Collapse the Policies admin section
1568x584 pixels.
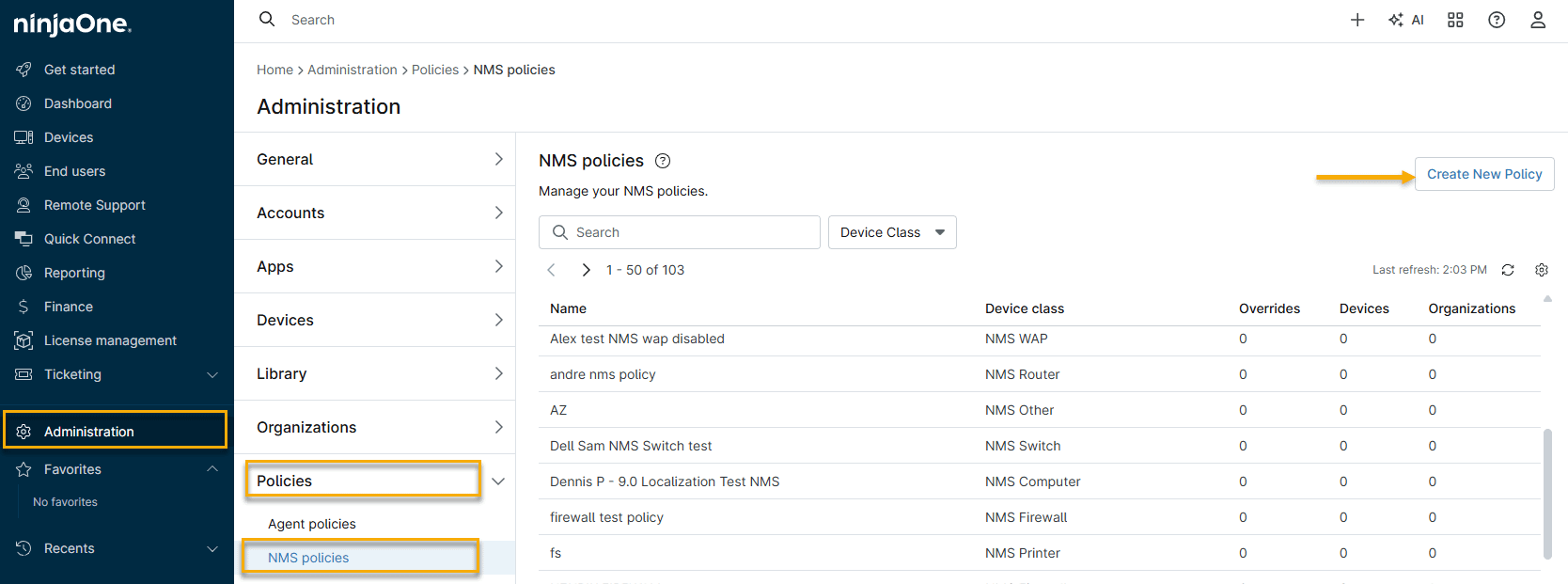[498, 481]
